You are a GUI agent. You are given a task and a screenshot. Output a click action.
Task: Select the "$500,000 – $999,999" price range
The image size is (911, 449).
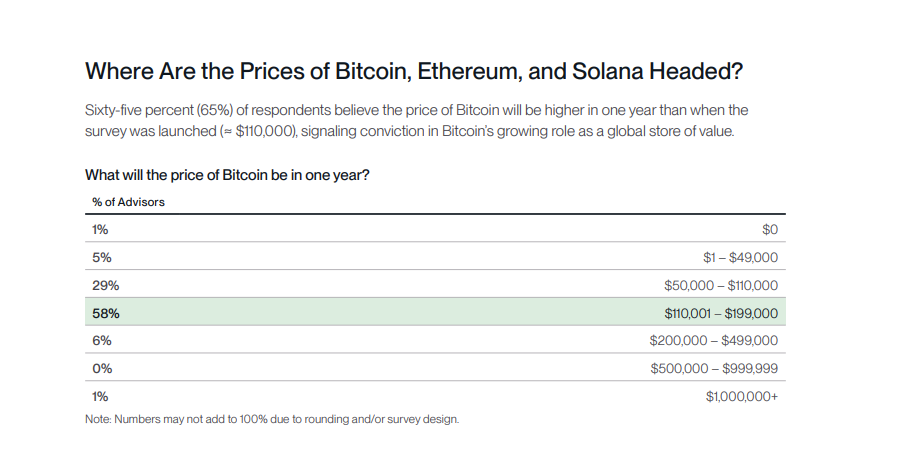pos(714,368)
